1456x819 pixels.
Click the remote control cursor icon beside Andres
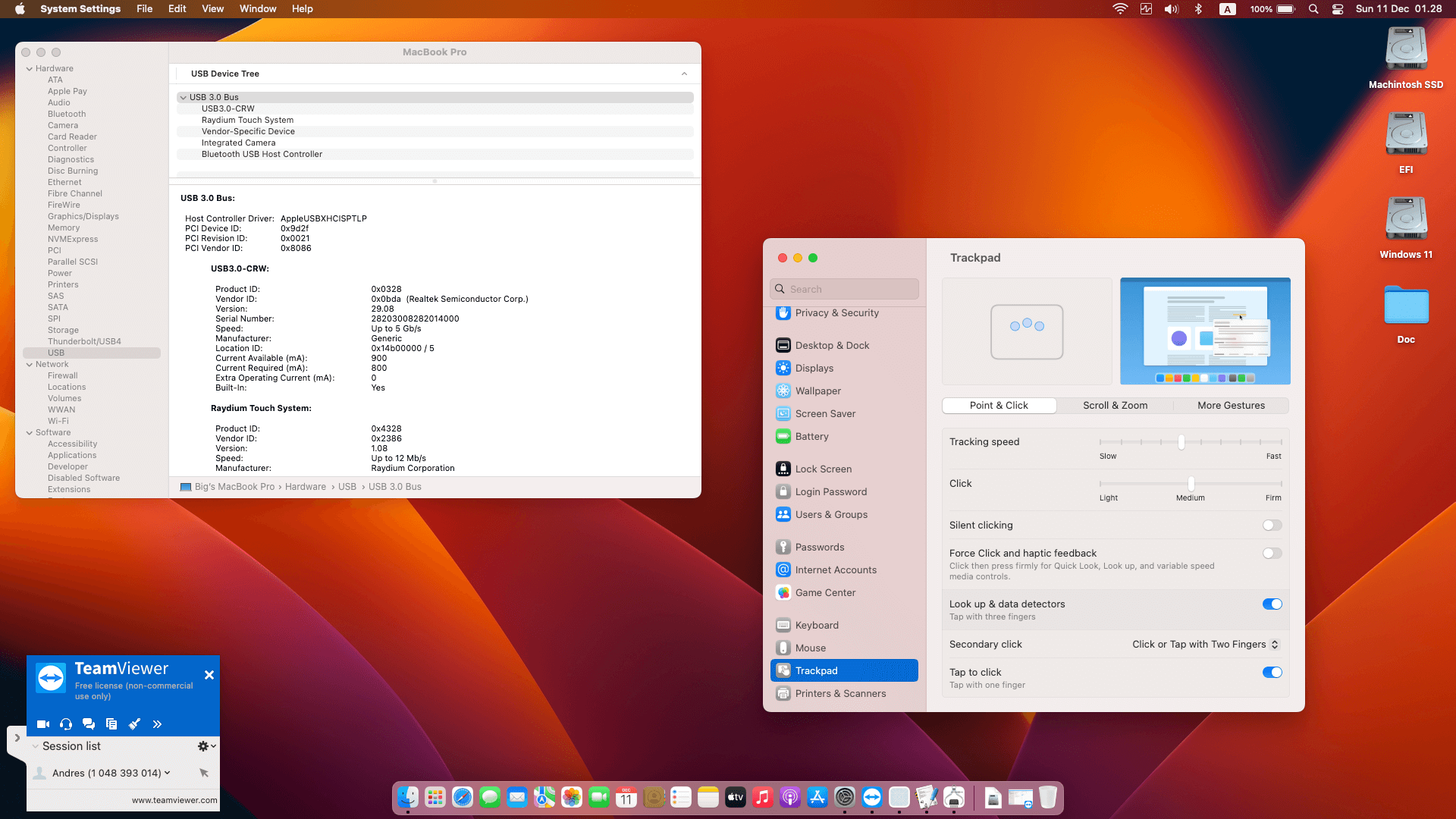point(203,773)
